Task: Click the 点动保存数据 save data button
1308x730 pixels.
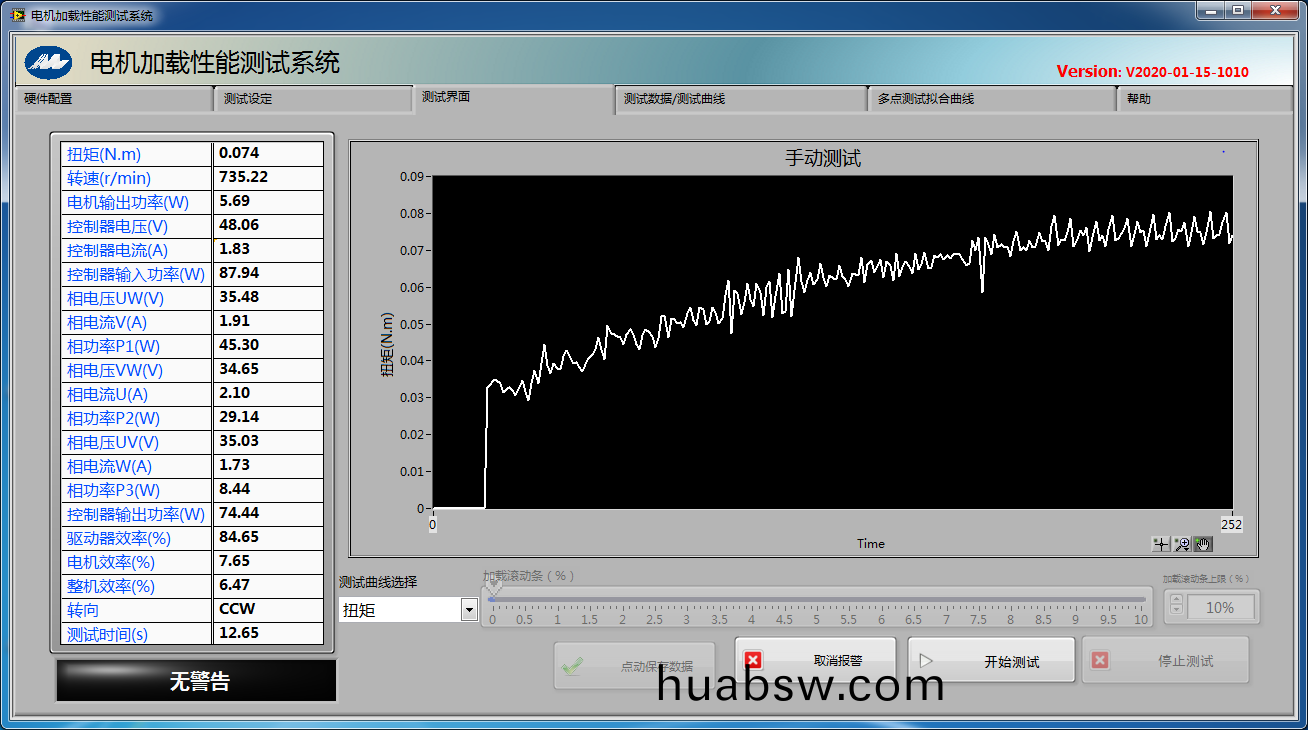Action: coord(635,666)
